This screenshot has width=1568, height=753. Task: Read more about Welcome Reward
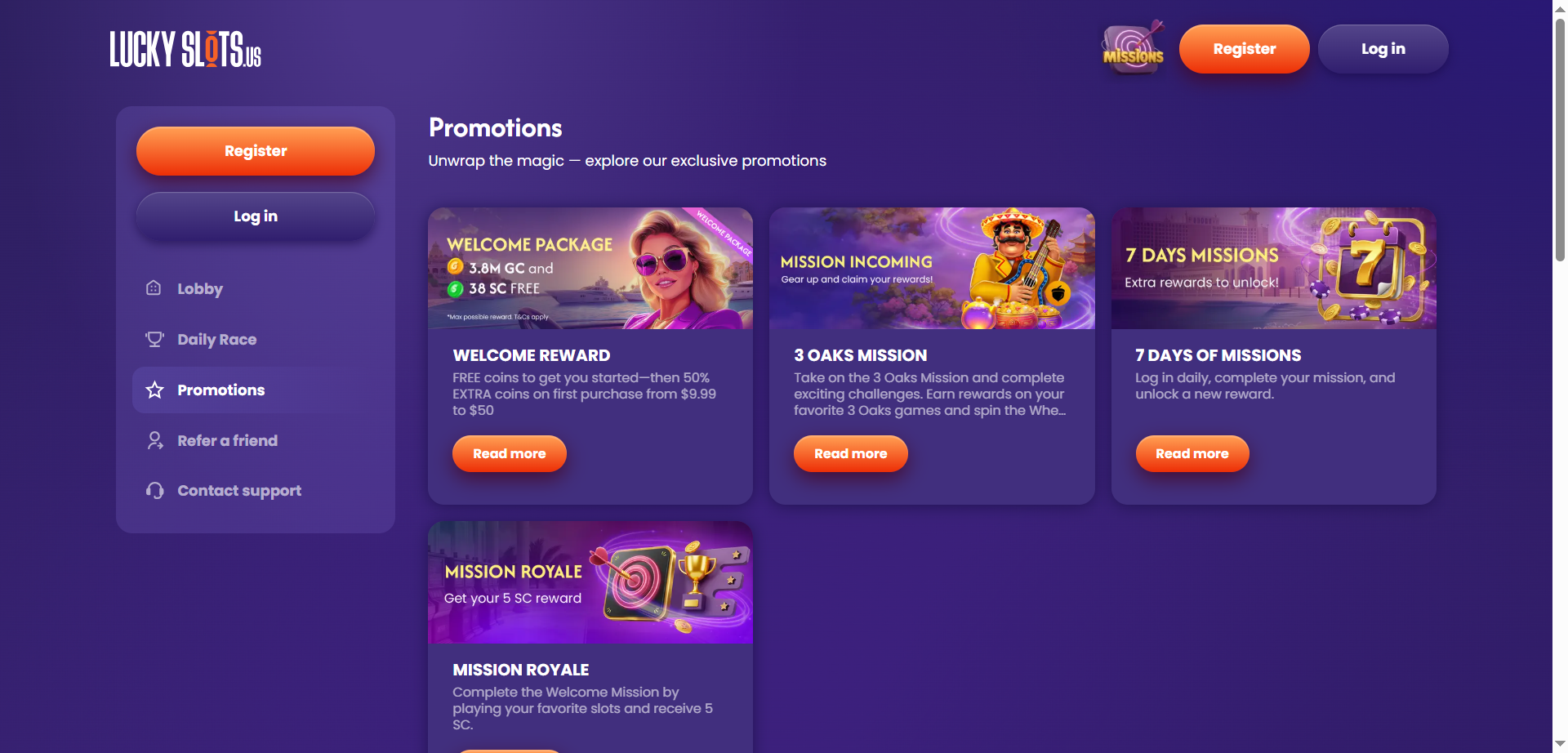pyautogui.click(x=509, y=453)
